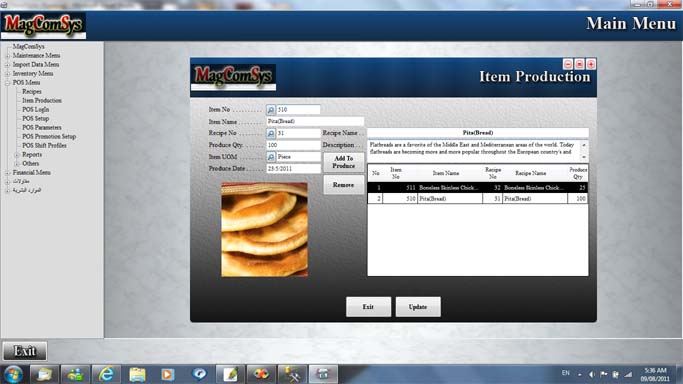Click the Produce Qty input field
This screenshot has width=683, height=384.
pos(293,145)
